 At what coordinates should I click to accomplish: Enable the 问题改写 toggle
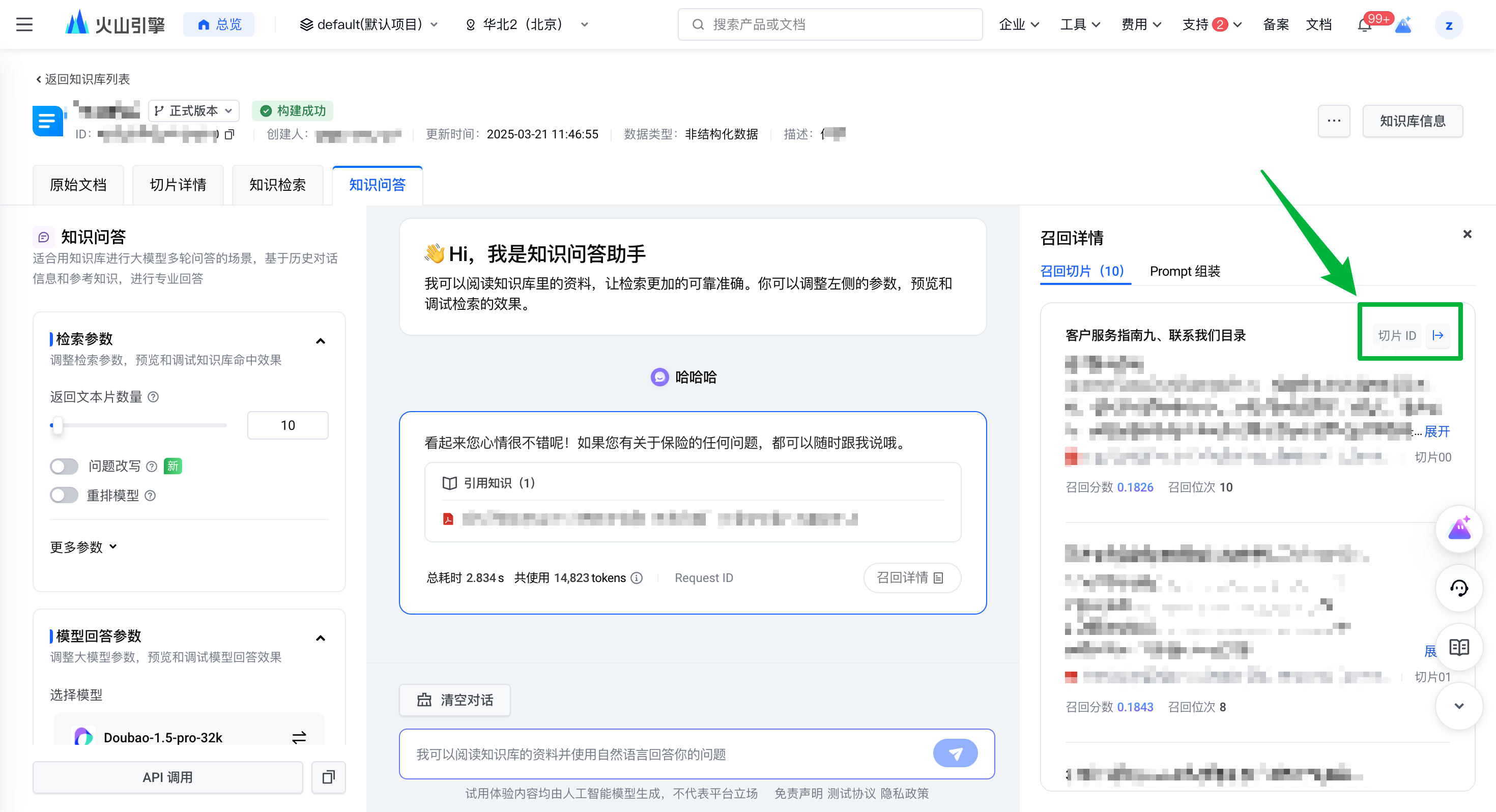64,466
